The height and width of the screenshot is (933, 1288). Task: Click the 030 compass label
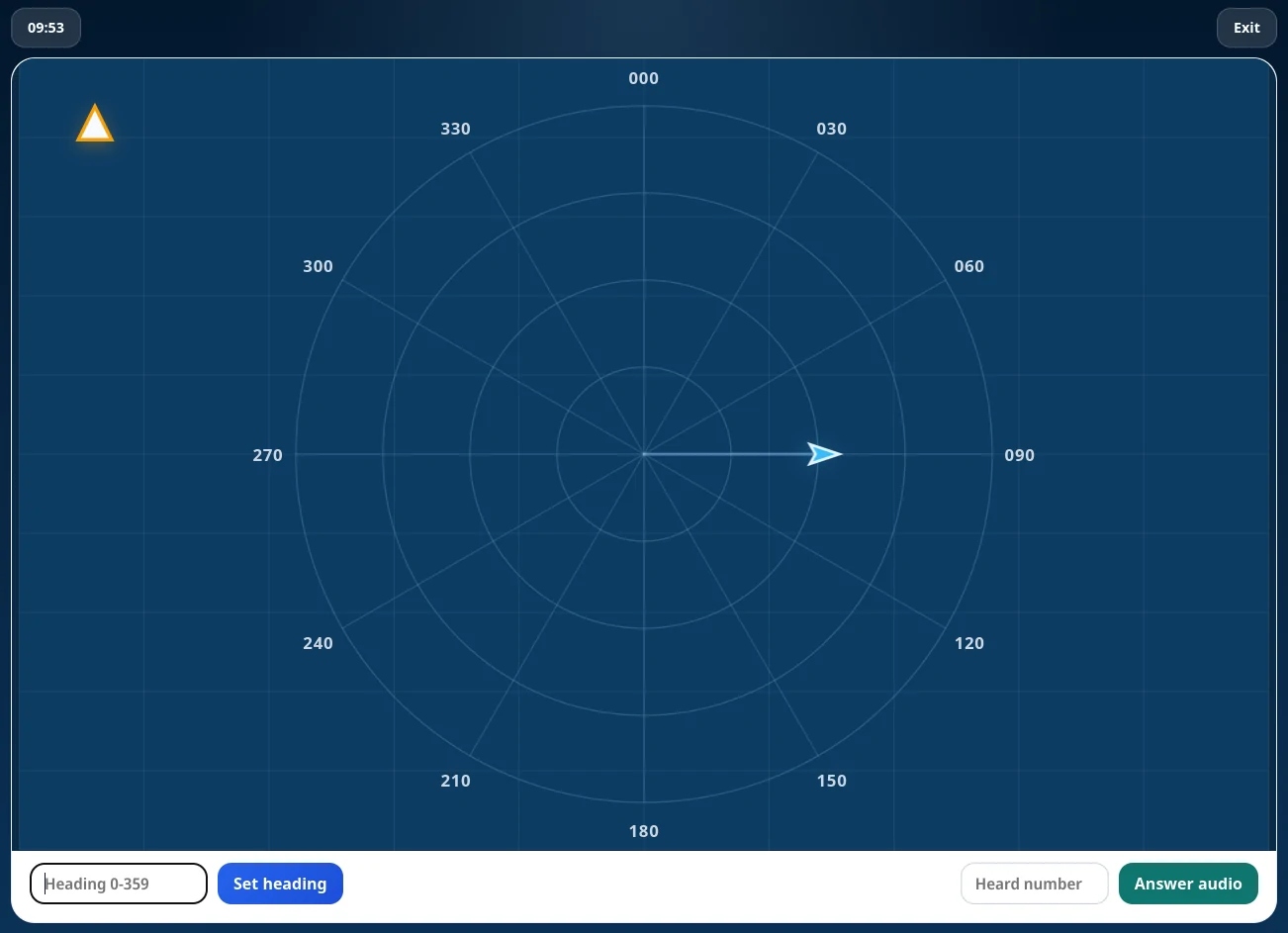coord(832,129)
